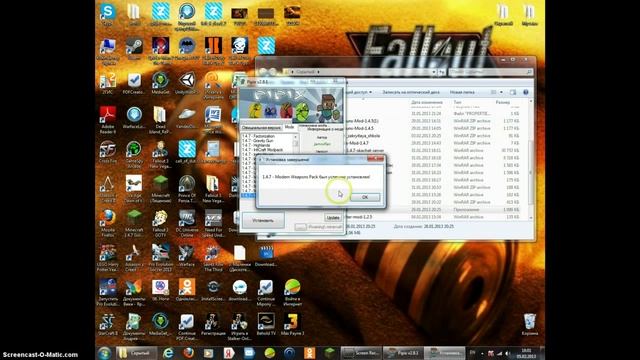The width and height of the screenshot is (640, 360).
Task: Click the Update button in Pipix
Action: [333, 218]
